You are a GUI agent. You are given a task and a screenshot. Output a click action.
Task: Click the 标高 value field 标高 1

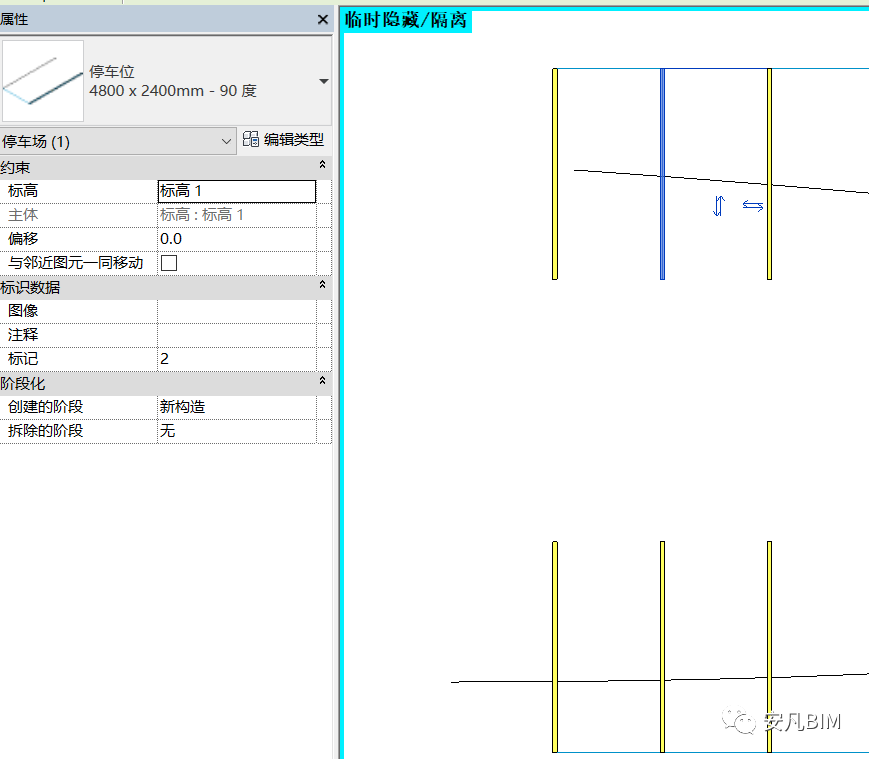(x=237, y=191)
